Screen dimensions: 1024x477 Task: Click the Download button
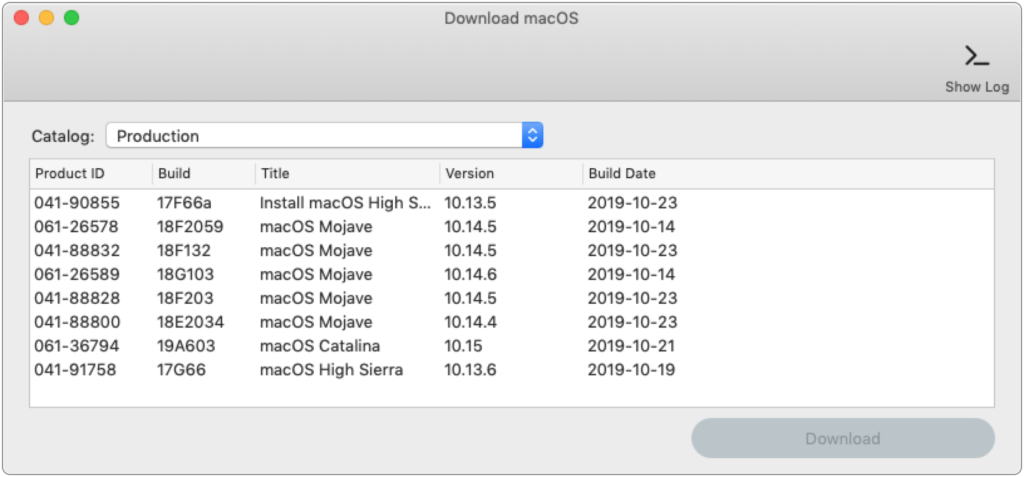[842, 438]
